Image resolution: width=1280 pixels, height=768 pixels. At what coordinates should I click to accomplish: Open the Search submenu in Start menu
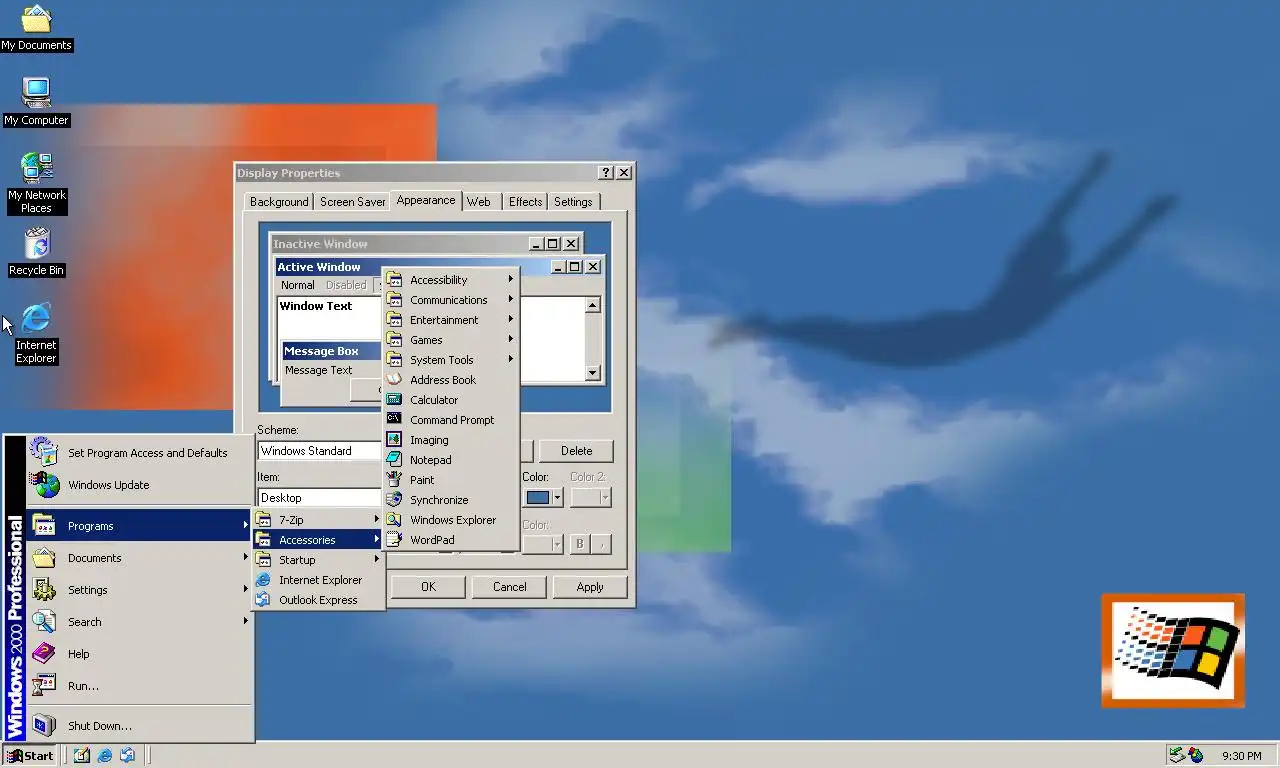tap(139, 622)
